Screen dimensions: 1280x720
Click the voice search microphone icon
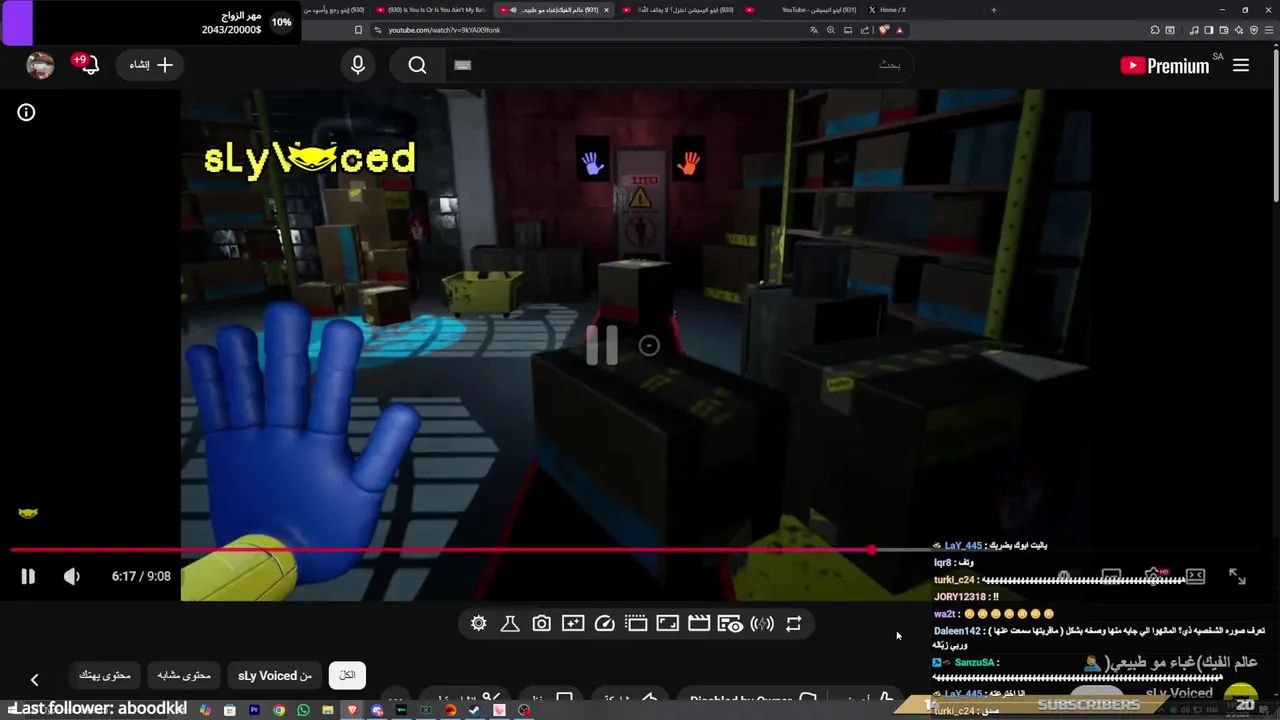(x=358, y=65)
